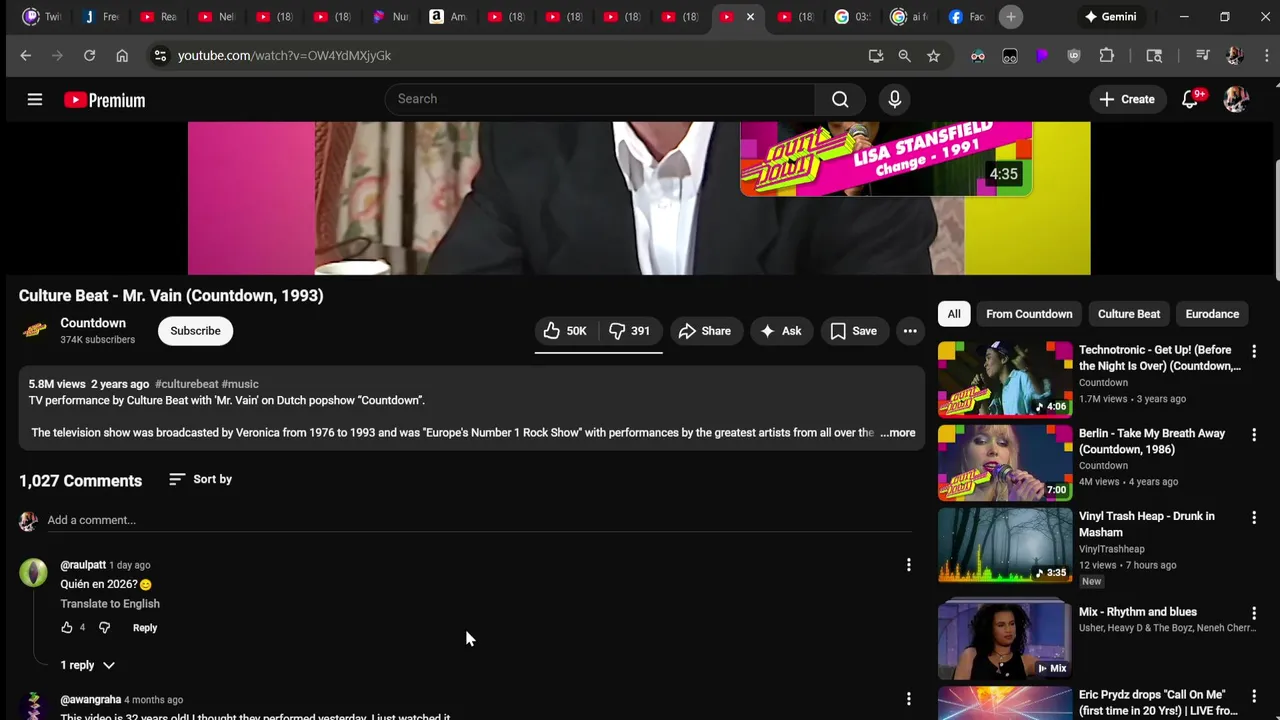The height and width of the screenshot is (720, 1280).
Task: Subscribe to the Countdown channel
Action: pos(195,331)
